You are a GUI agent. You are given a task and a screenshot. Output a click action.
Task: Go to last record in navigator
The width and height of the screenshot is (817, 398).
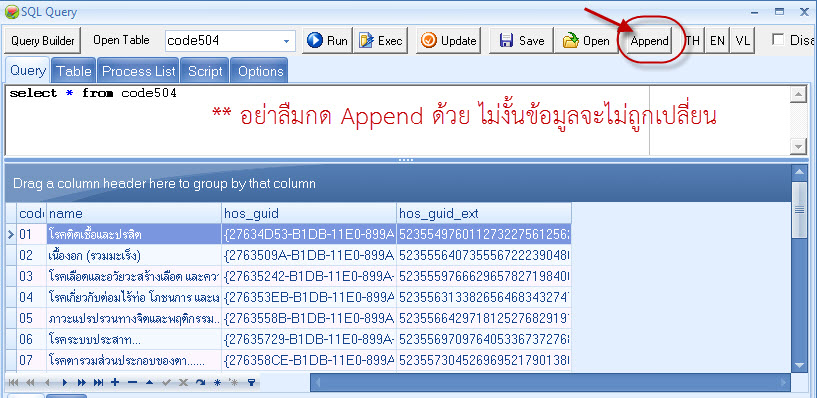tap(98, 382)
